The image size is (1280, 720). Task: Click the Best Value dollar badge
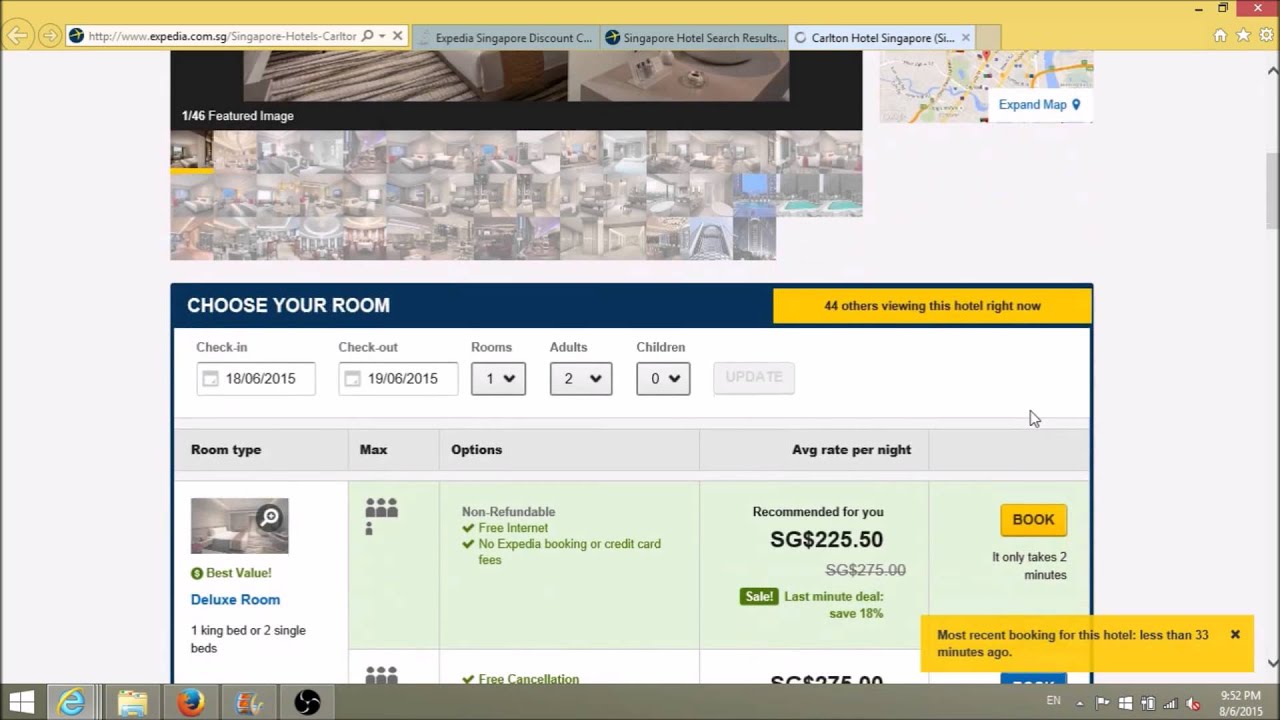197,573
